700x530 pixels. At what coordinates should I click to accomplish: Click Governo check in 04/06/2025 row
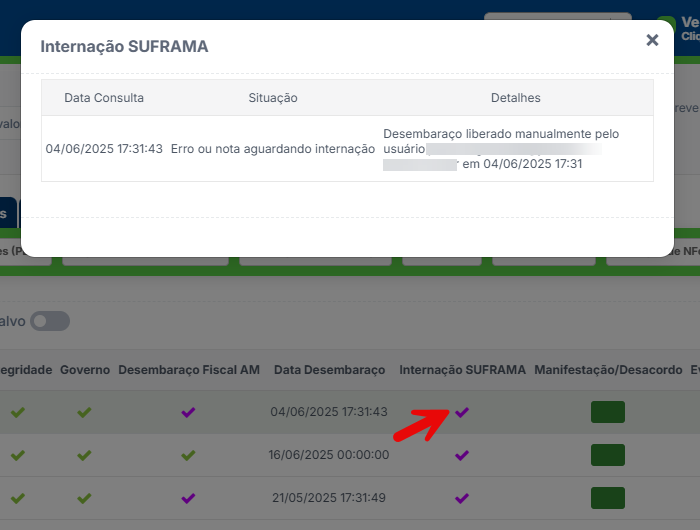84,412
